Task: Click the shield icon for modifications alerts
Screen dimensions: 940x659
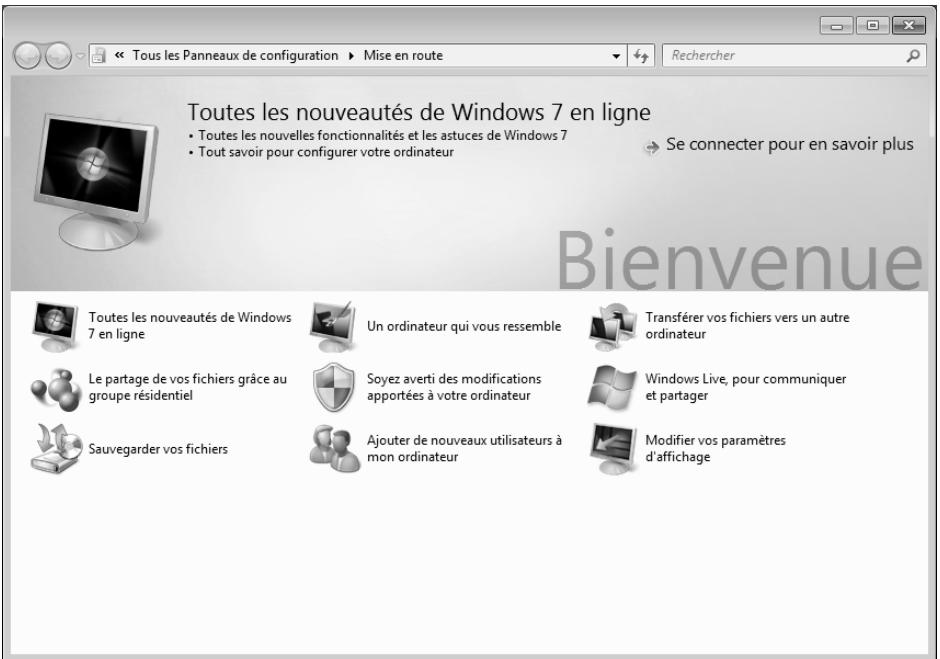Action: (x=334, y=387)
